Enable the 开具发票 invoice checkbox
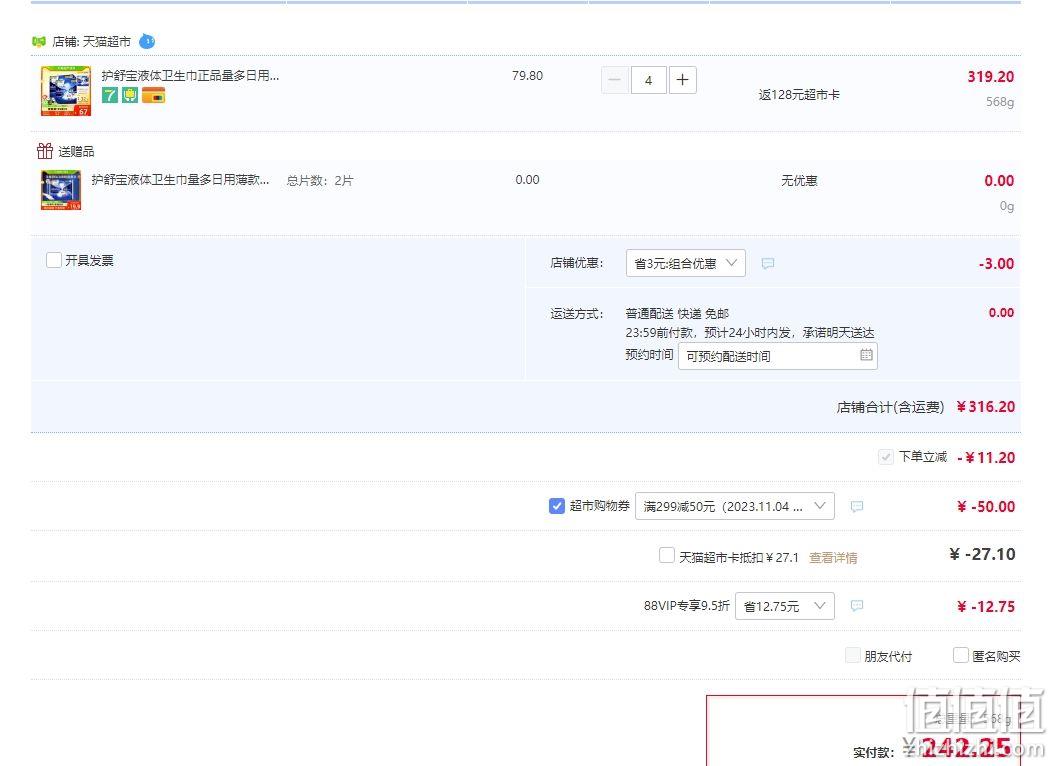Screen dimensions: 1054x766 coord(54,260)
